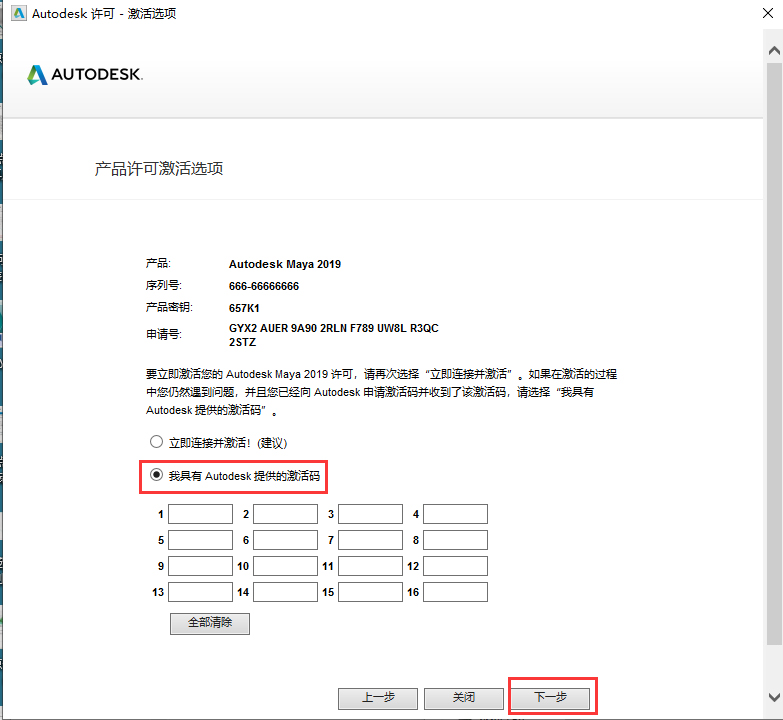Screen dimensions: 783x720
Task: Close the Autodesk license window
Action: [x=768, y=13]
